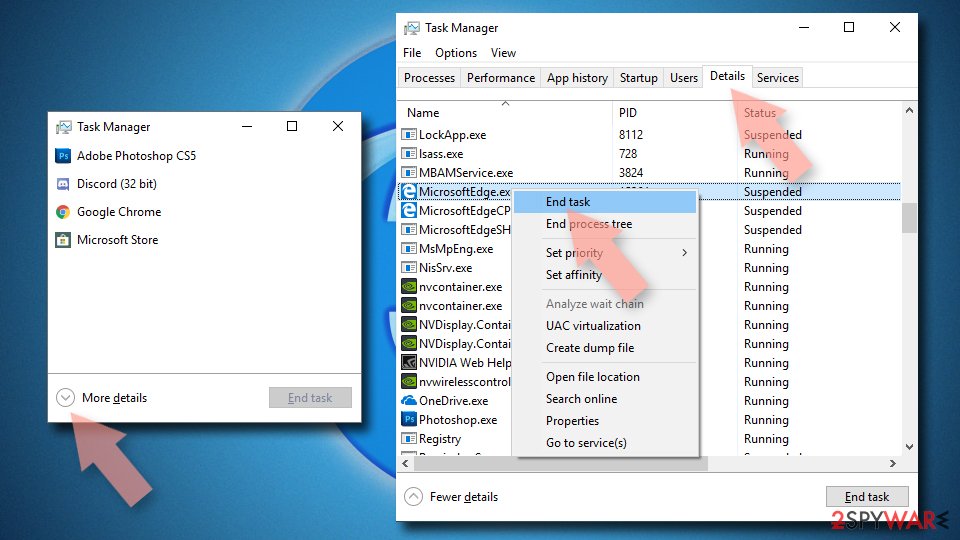The height and width of the screenshot is (540, 960).
Task: Select the Microsoft Store app icon
Action: [x=63, y=240]
